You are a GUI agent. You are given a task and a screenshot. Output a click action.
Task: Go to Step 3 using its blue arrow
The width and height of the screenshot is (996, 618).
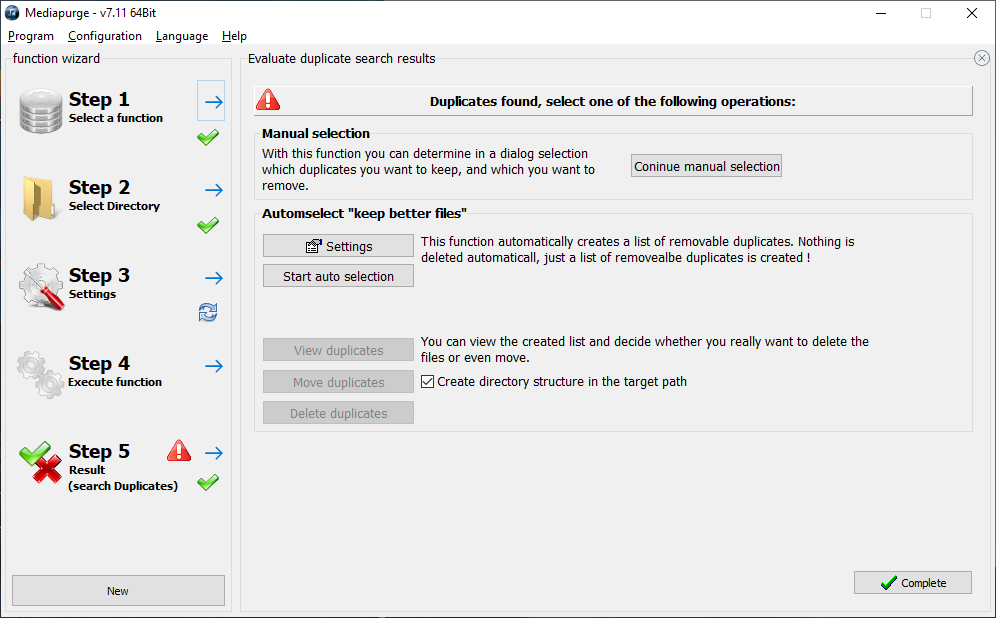tap(213, 278)
